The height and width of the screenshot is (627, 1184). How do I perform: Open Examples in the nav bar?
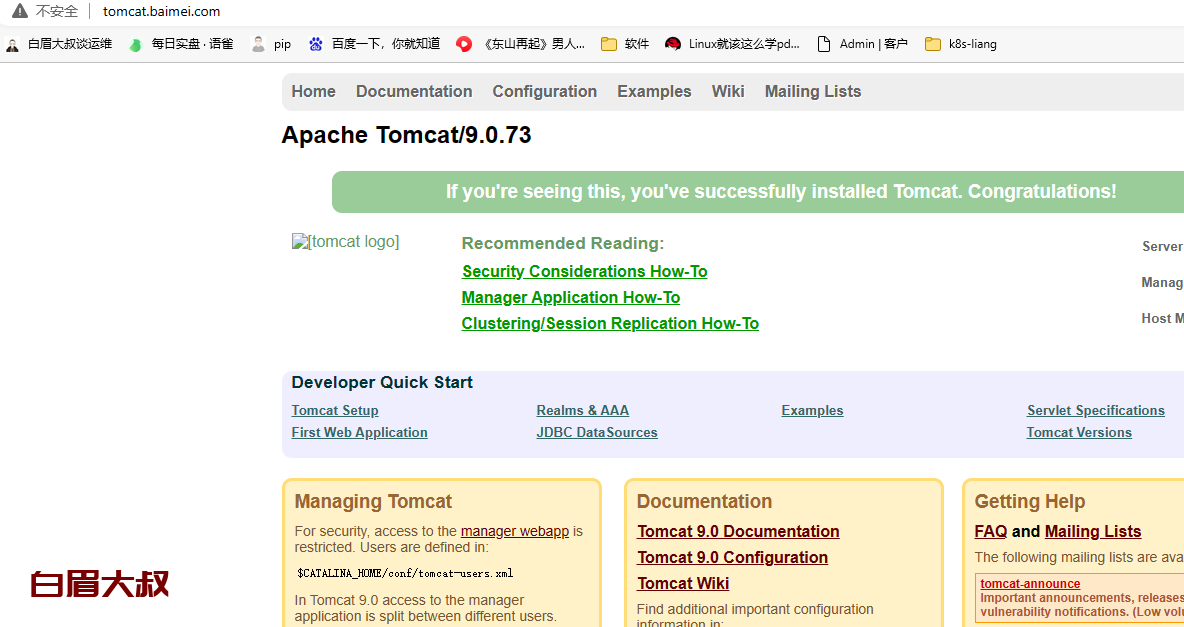[x=654, y=91]
